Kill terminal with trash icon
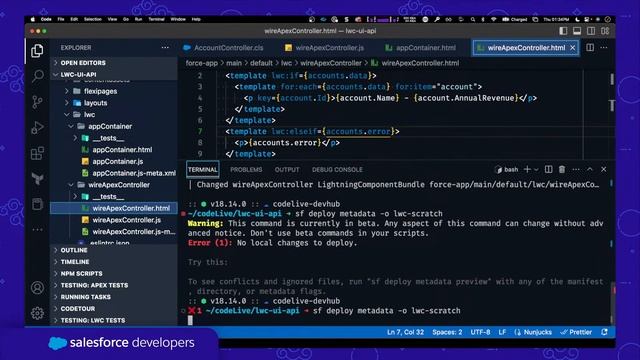640x360 pixels. pyautogui.click(x=562, y=169)
